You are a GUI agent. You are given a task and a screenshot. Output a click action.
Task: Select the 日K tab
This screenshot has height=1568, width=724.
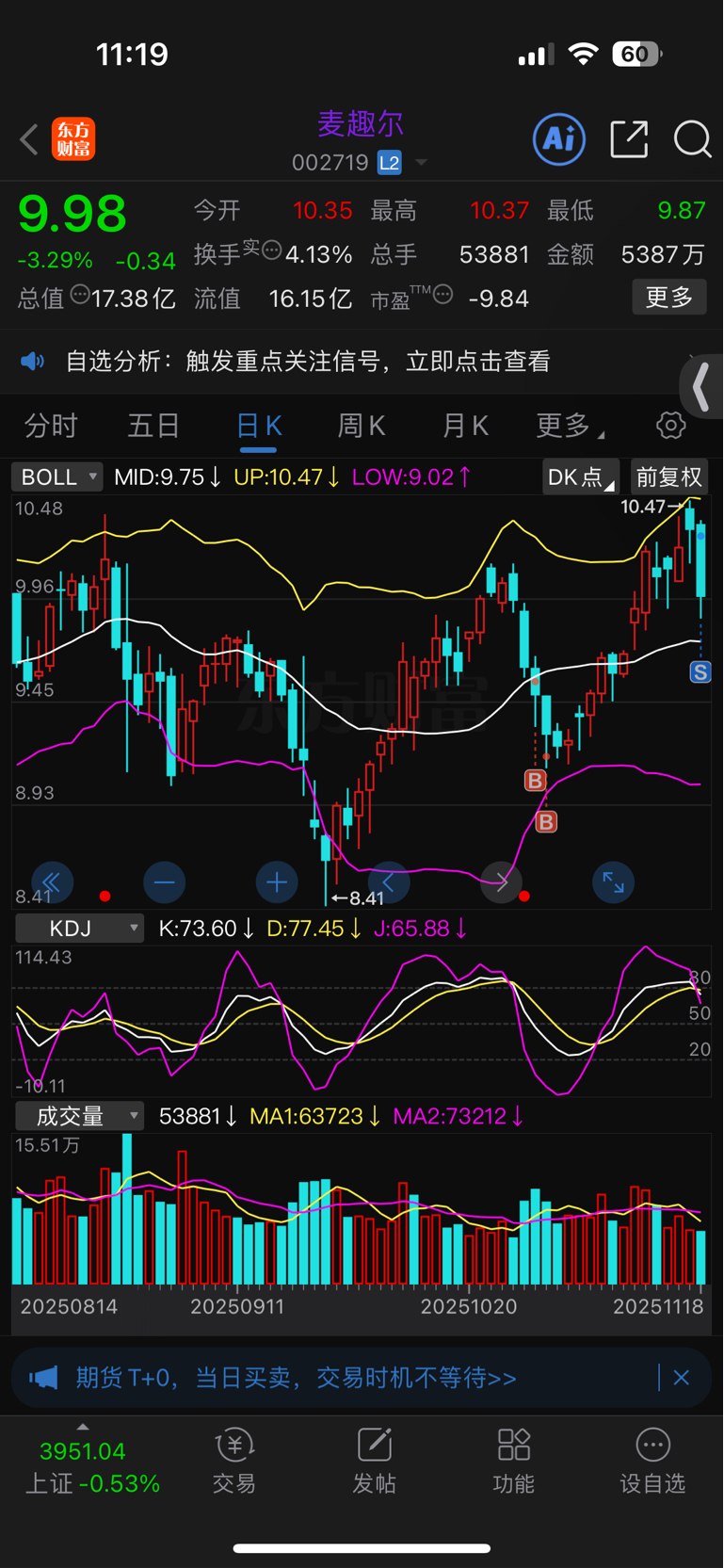(258, 427)
